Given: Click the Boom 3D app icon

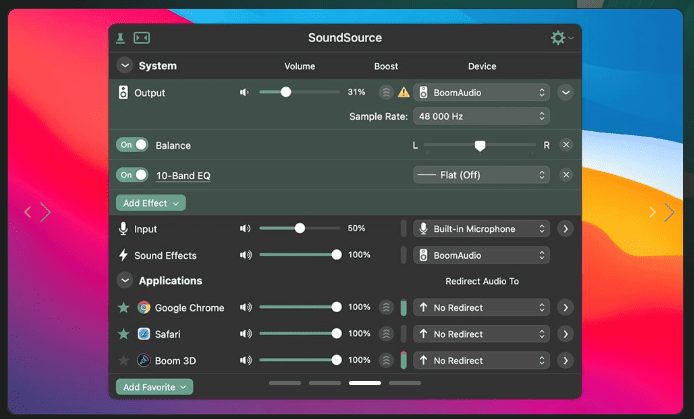Looking at the screenshot, I should click(144, 361).
